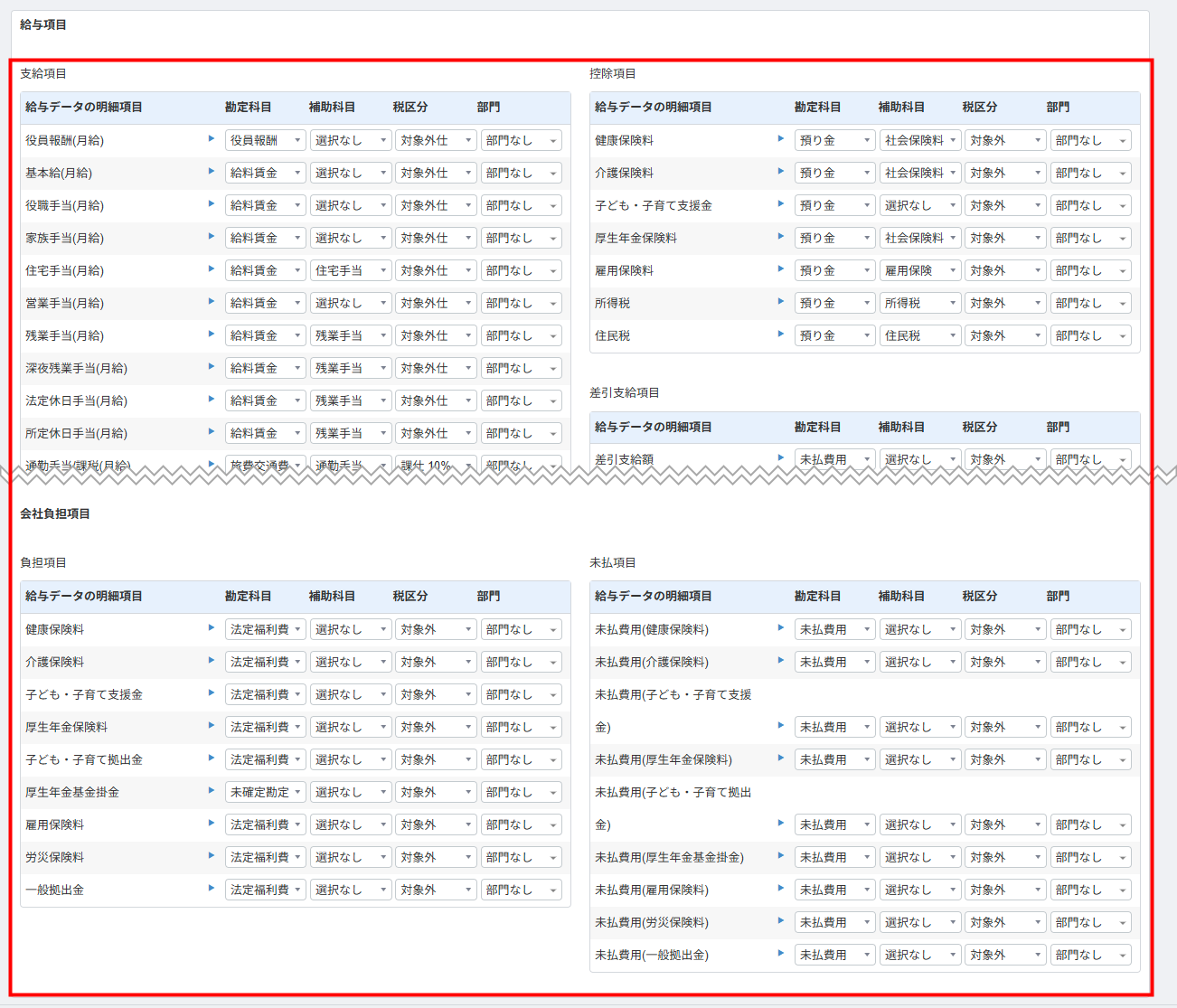Open the 部門 dropdown for 家族手当(月給)
The width and height of the screenshot is (1177, 1008).
click(521, 238)
